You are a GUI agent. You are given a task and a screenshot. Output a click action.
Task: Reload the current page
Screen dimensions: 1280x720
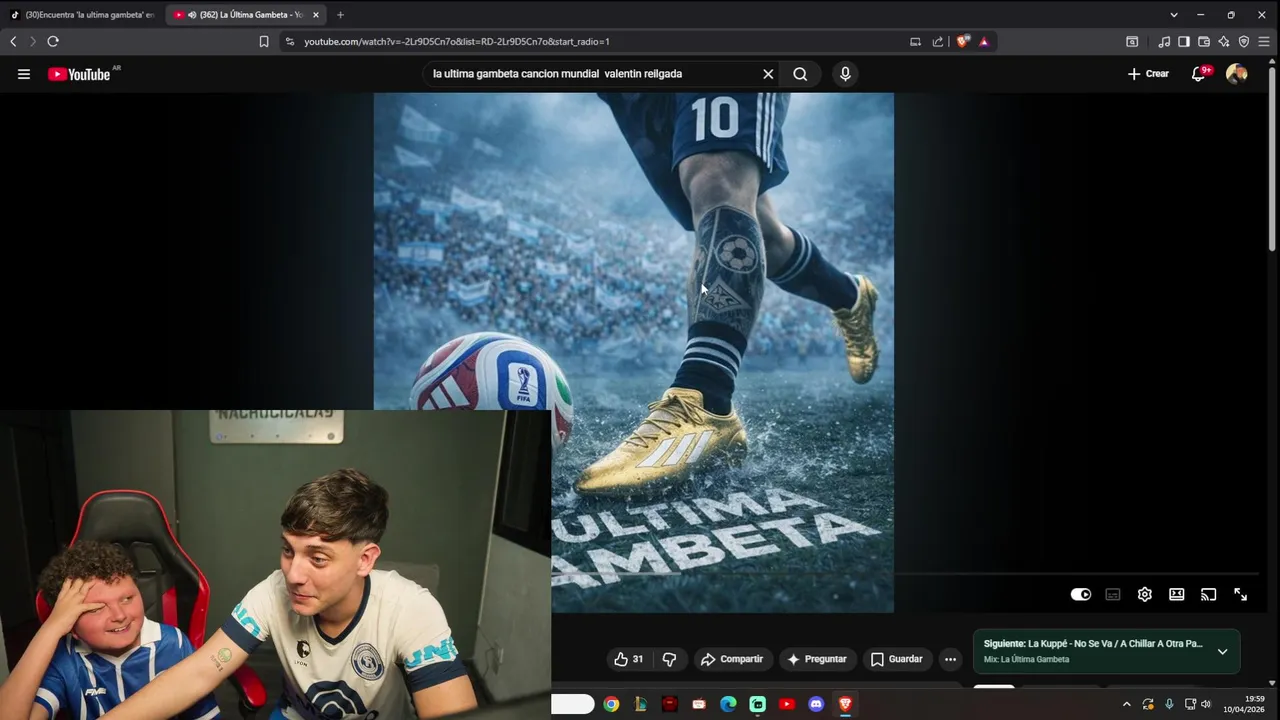pos(53,42)
